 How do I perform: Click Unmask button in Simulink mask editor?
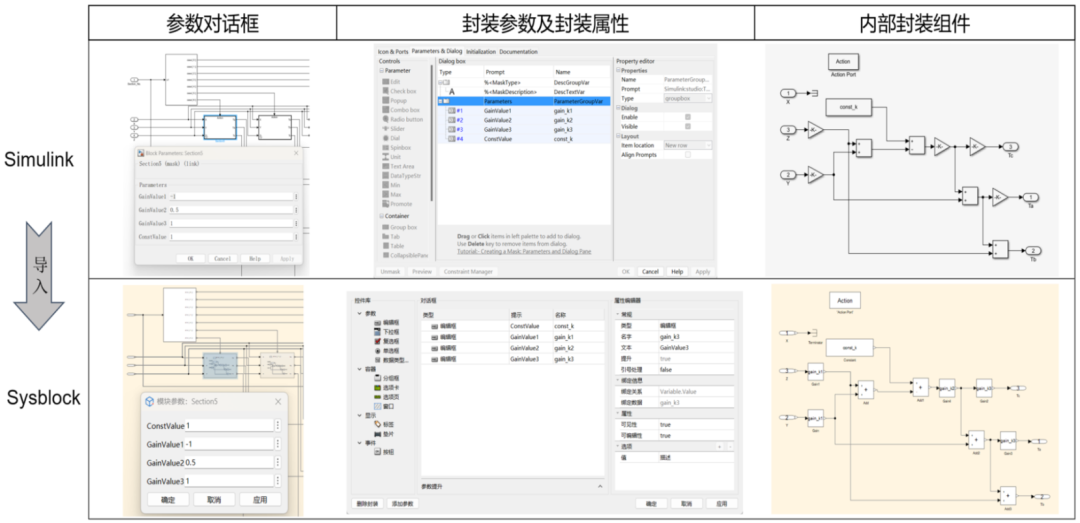389,271
